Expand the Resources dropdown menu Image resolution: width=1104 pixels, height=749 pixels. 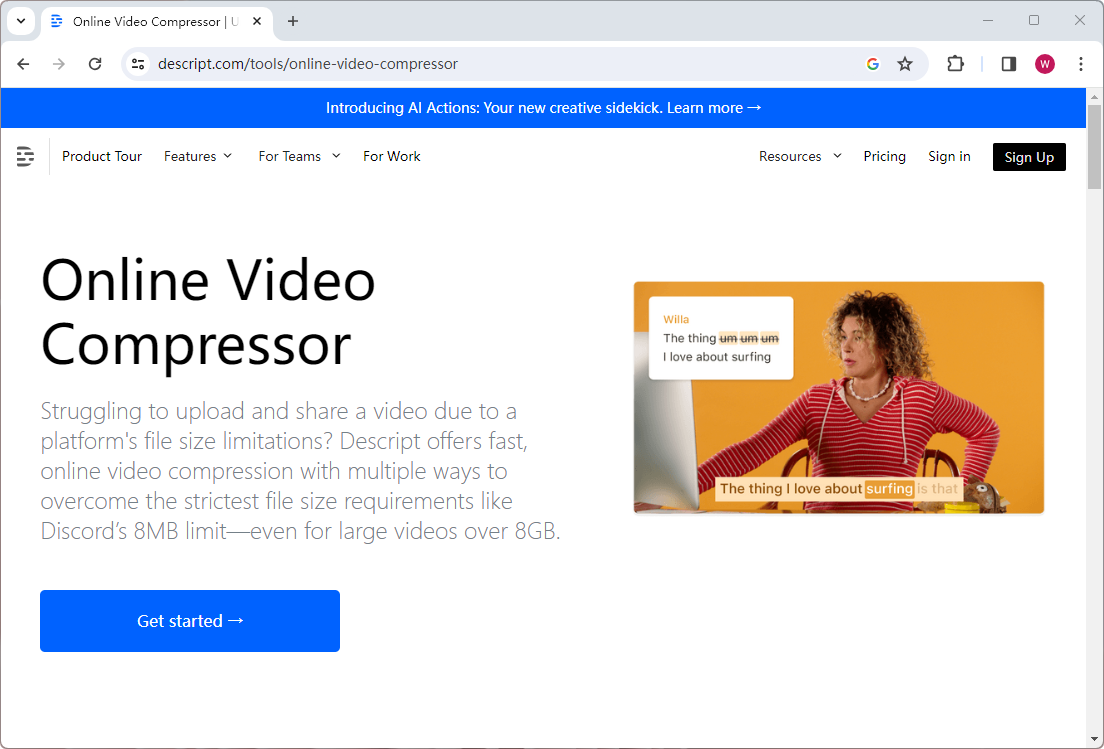(x=800, y=156)
